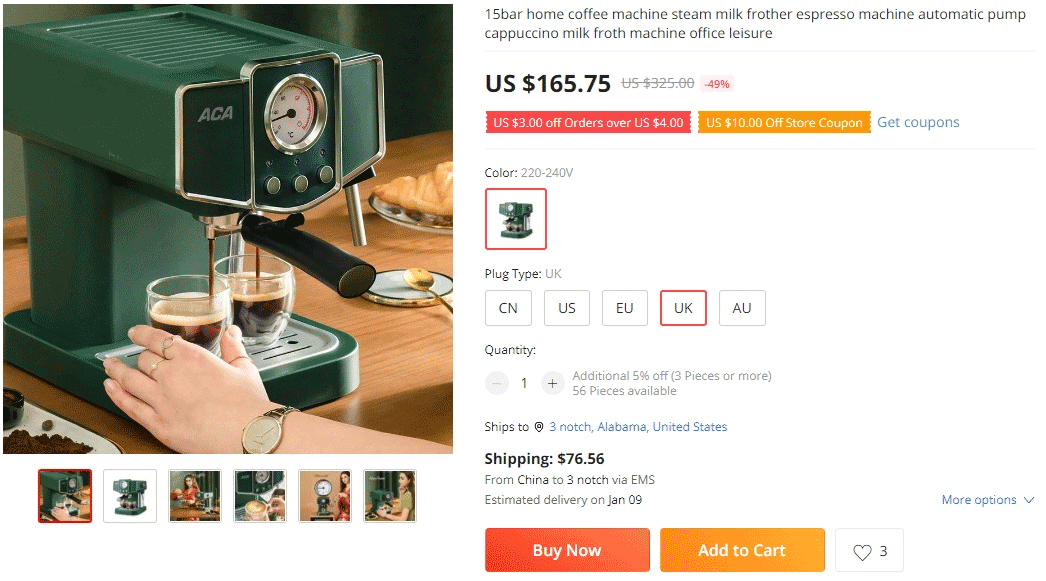The image size is (1046, 581).
Task: Expand More options for shipping
Action: (x=987, y=500)
